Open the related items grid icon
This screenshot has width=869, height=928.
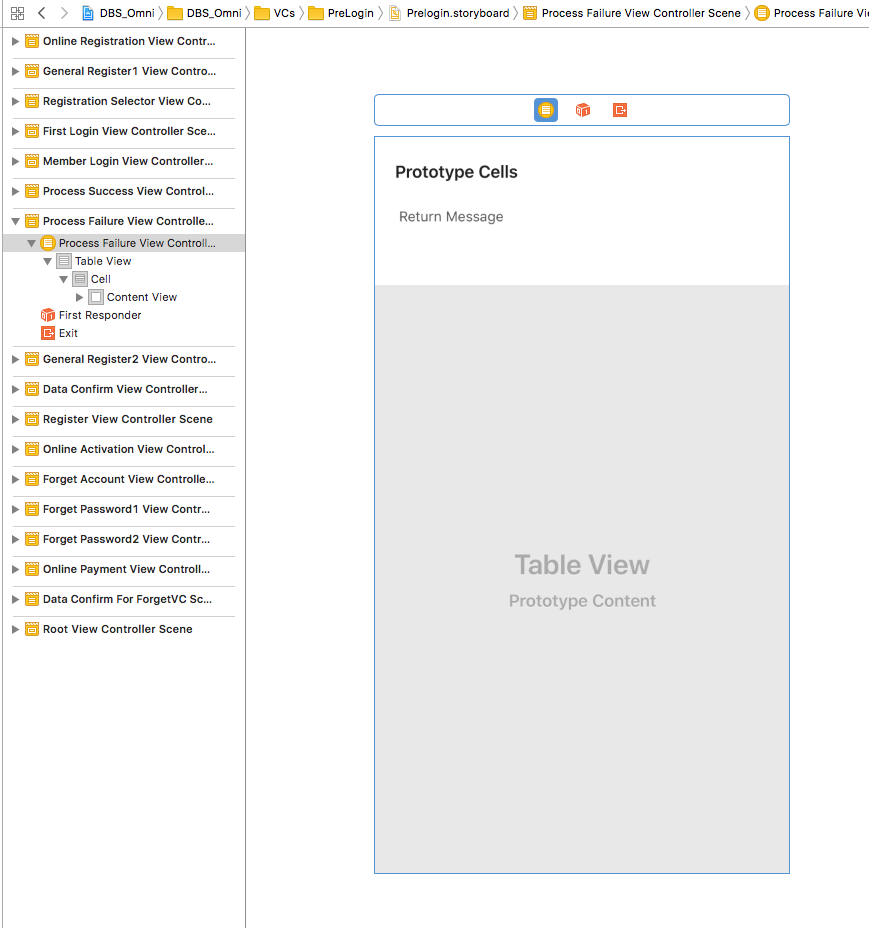[17, 13]
